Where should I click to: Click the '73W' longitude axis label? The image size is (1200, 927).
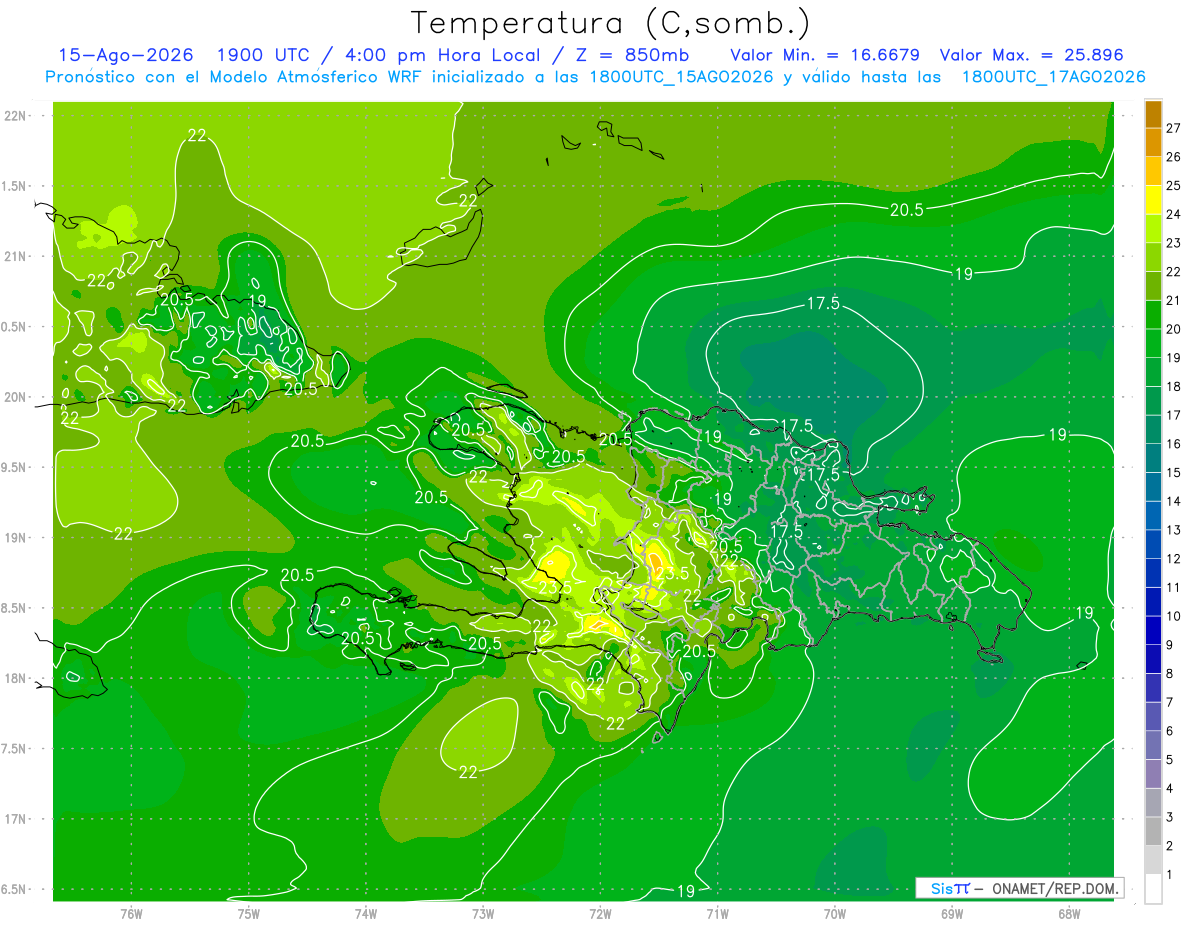[483, 913]
